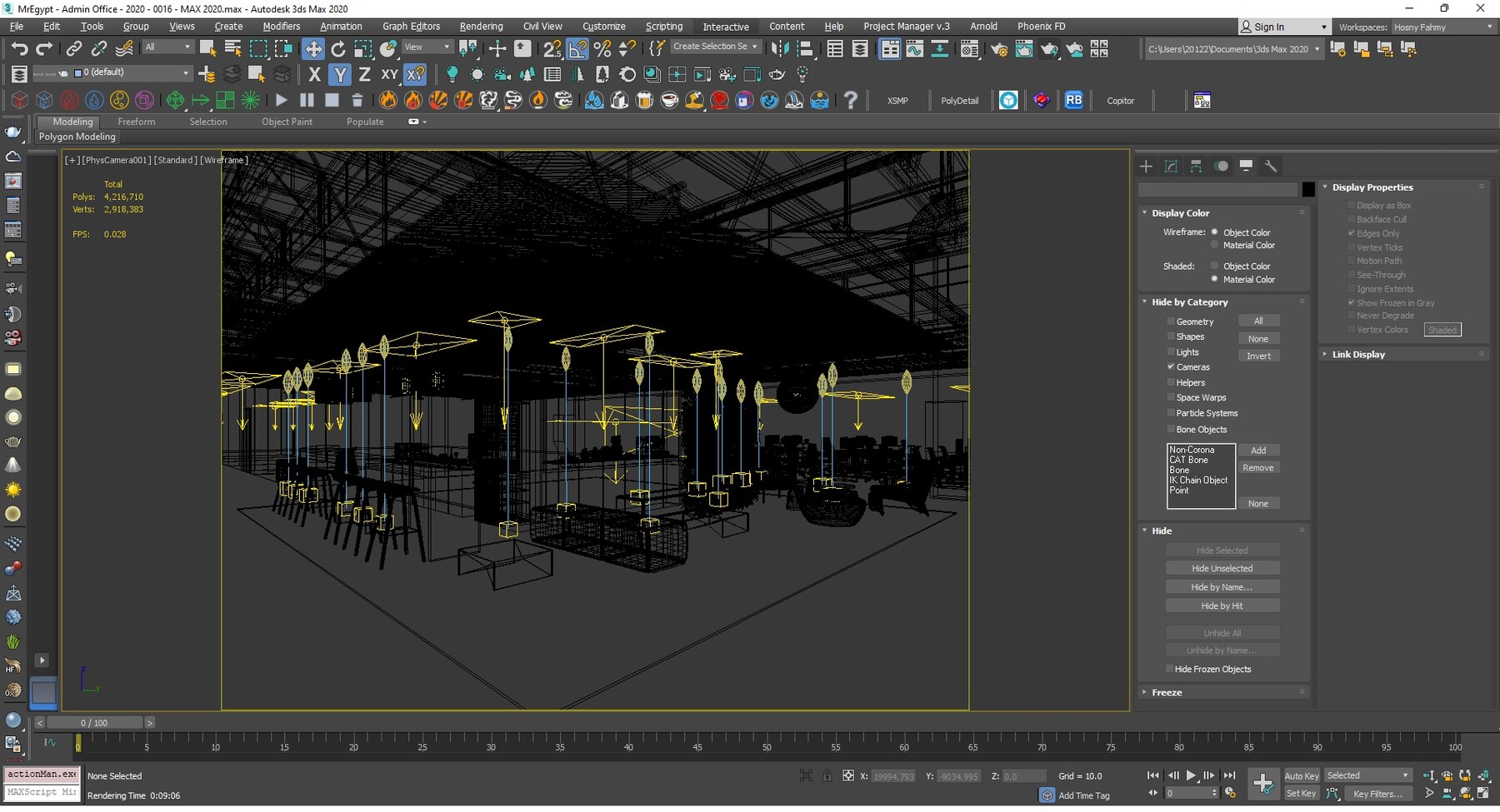This screenshot has height=812, width=1500.
Task: Toggle the Angle Snap icon
Action: [x=577, y=49]
